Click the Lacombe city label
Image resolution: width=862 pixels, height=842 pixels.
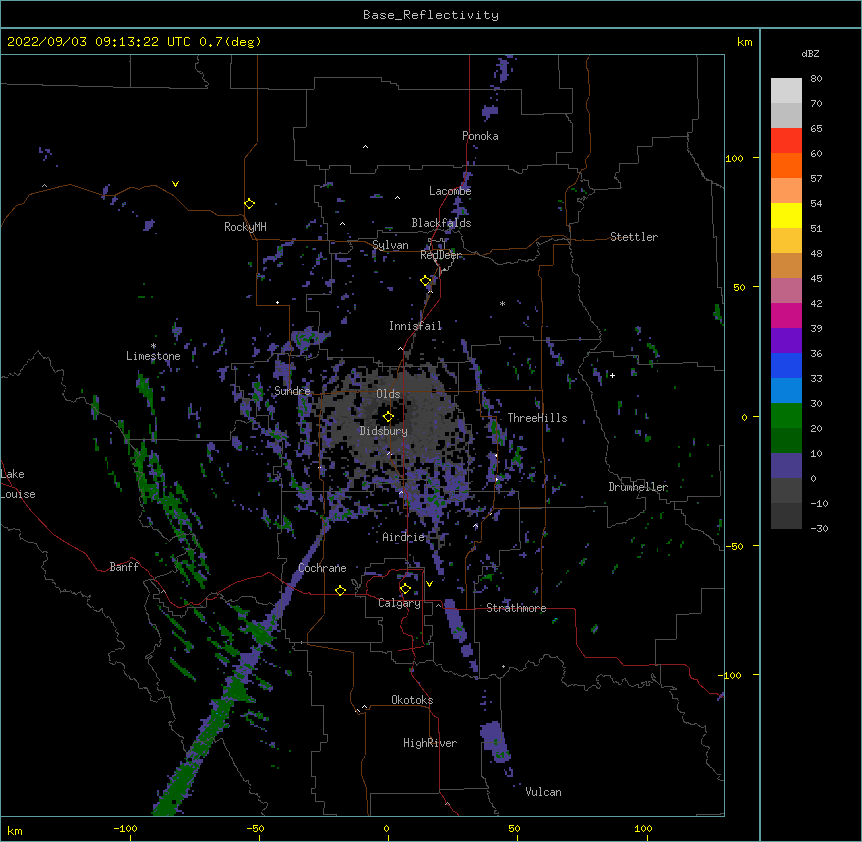pyautogui.click(x=450, y=191)
